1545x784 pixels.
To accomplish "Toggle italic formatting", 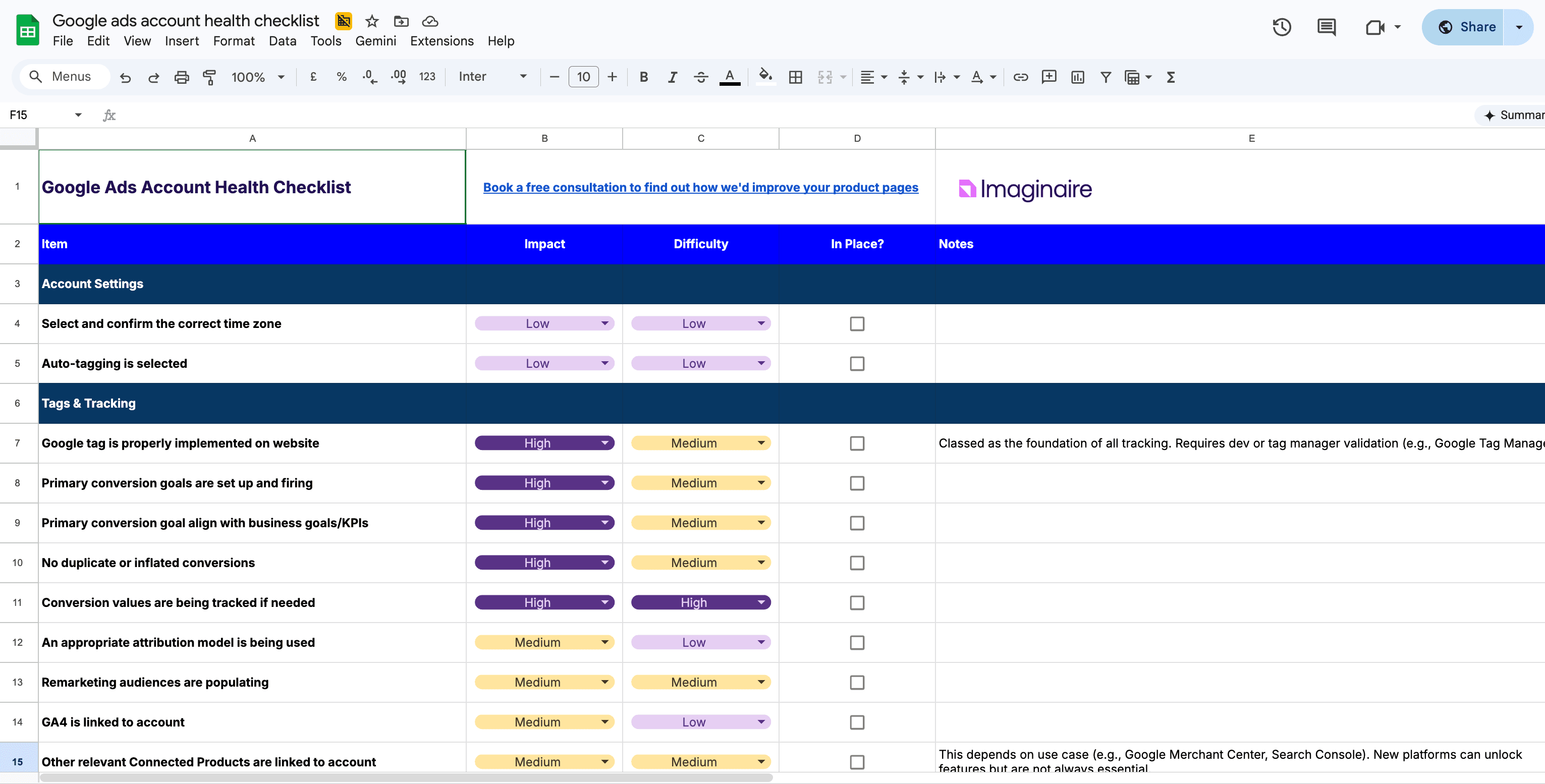I will click(672, 77).
